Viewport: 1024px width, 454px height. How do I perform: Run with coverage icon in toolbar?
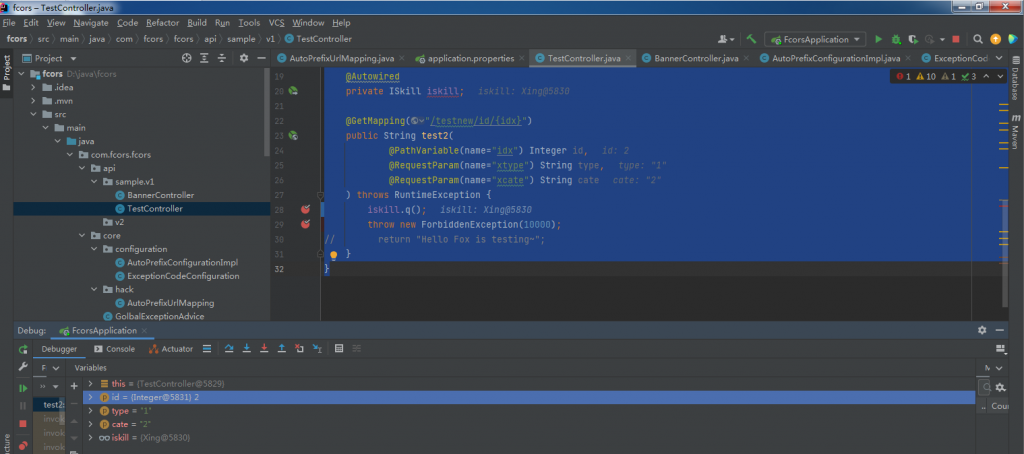913,39
